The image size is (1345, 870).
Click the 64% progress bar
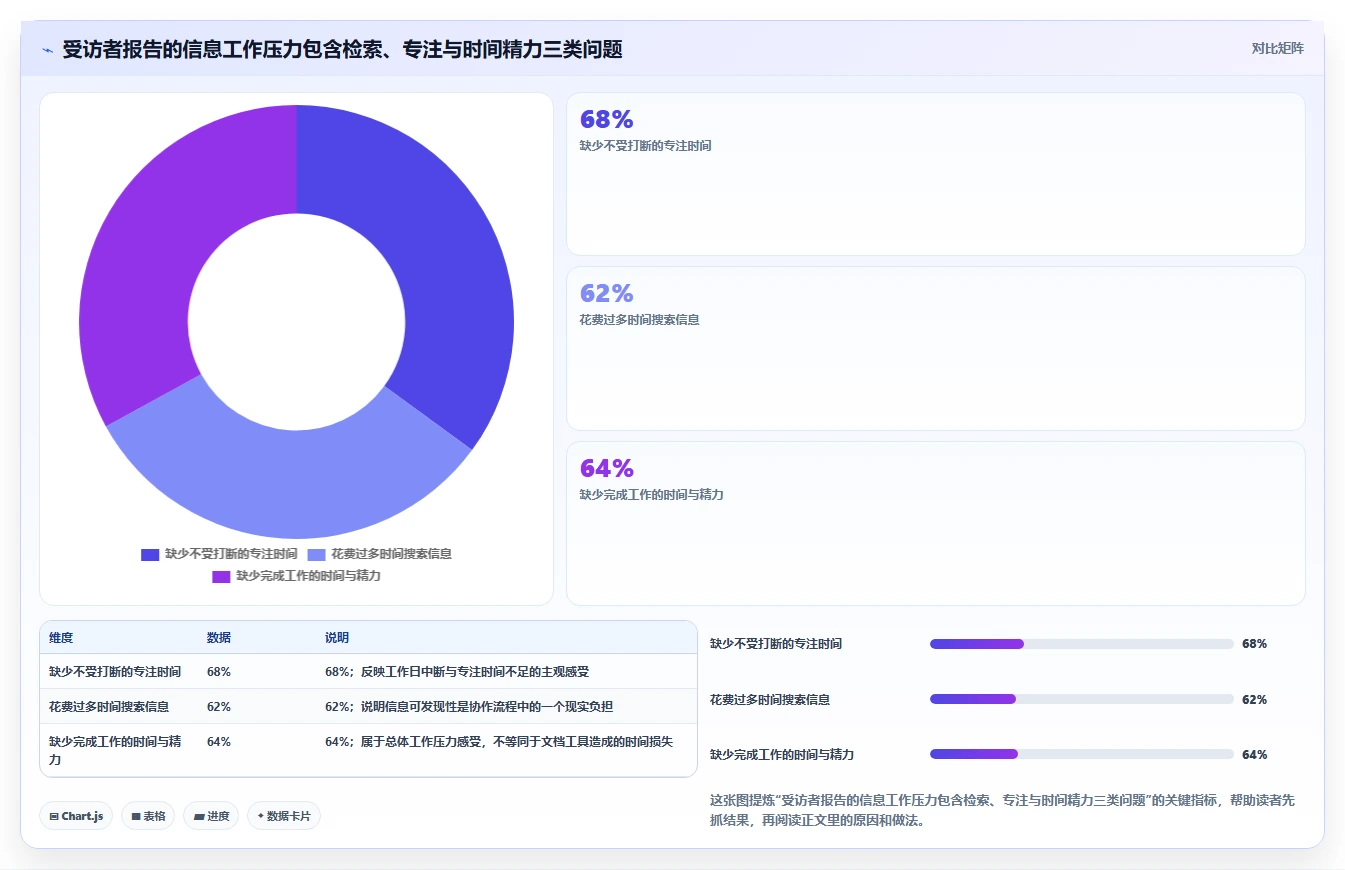point(1081,754)
